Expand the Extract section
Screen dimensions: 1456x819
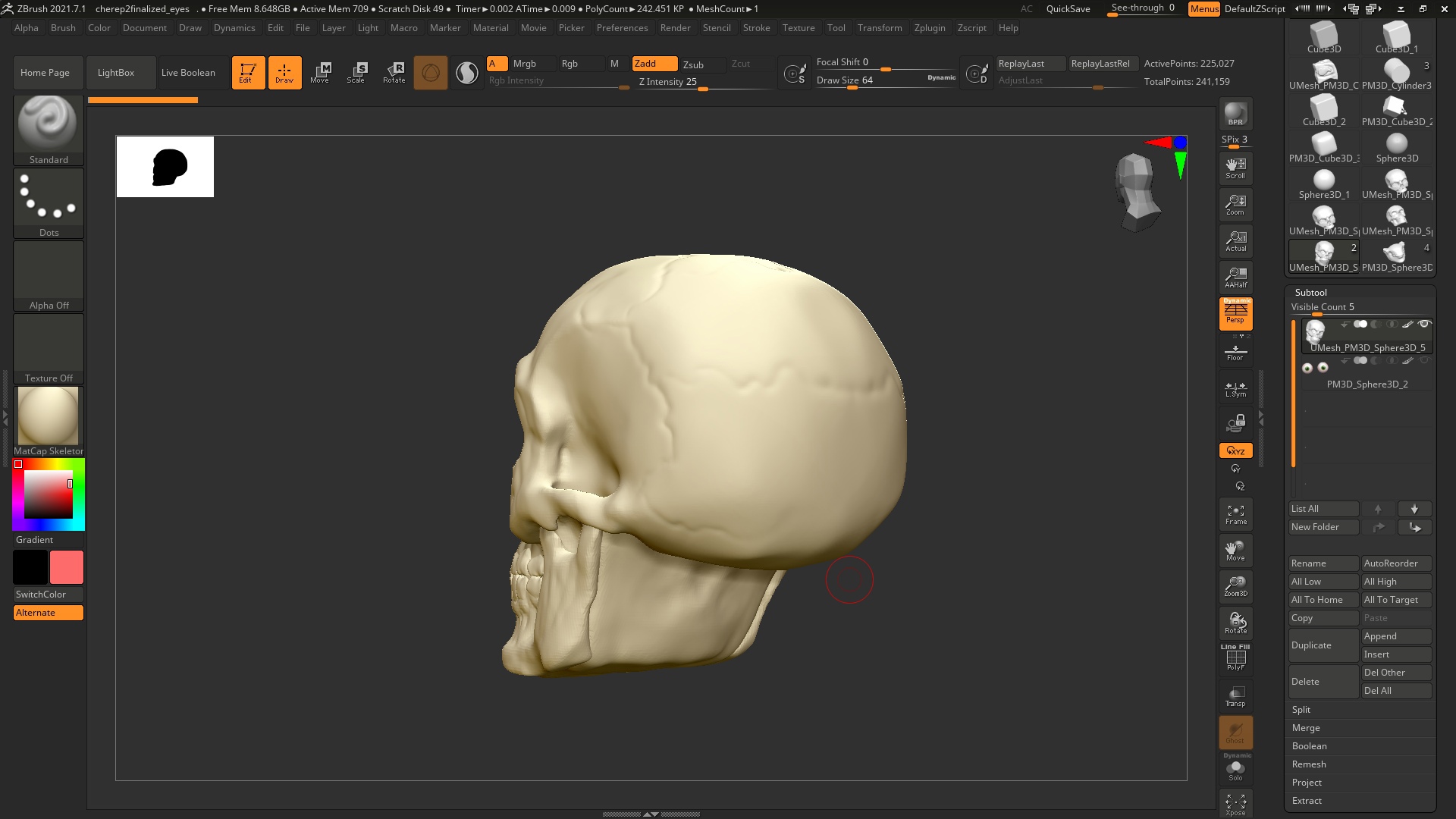point(1307,801)
